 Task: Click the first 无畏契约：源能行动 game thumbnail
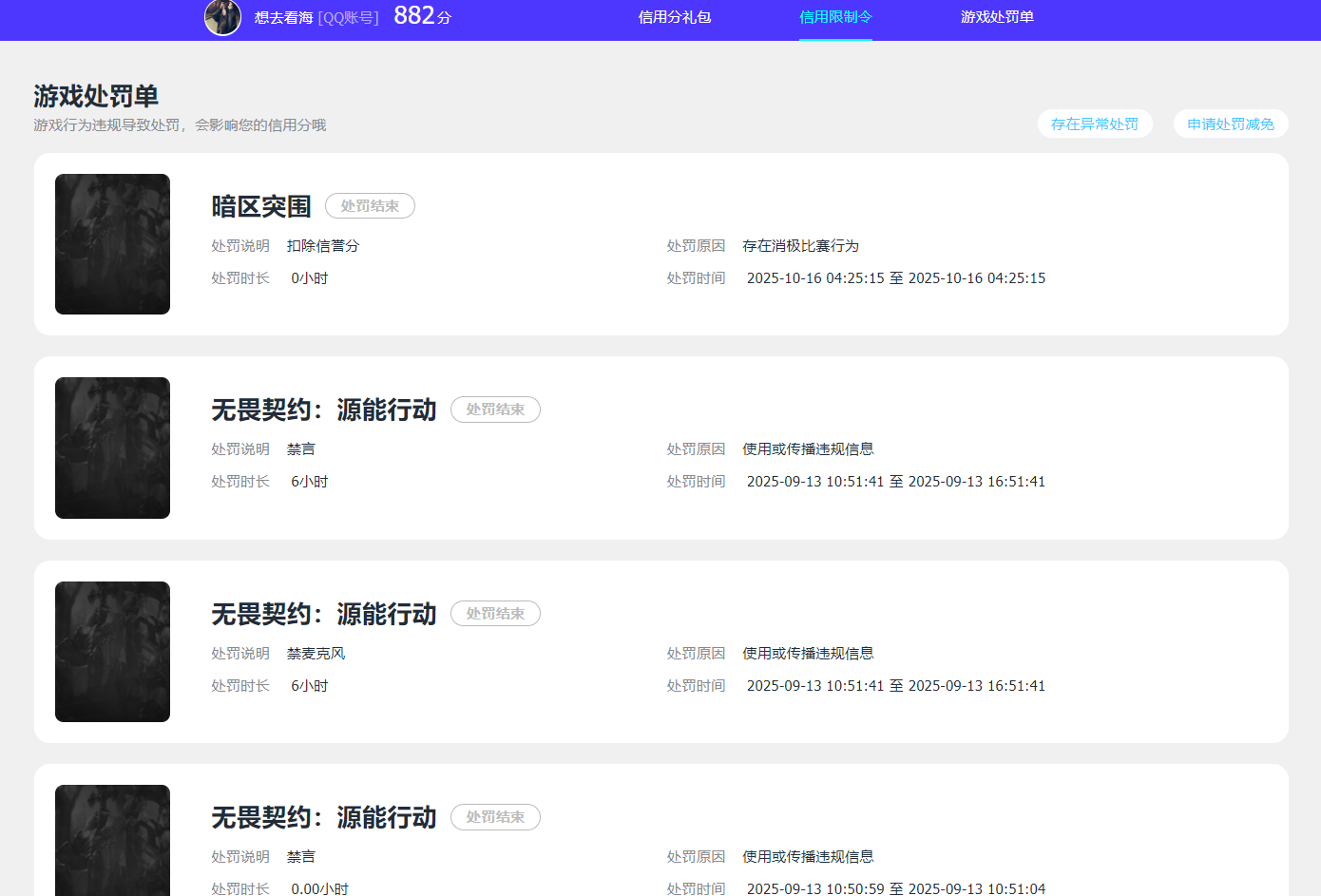[112, 448]
